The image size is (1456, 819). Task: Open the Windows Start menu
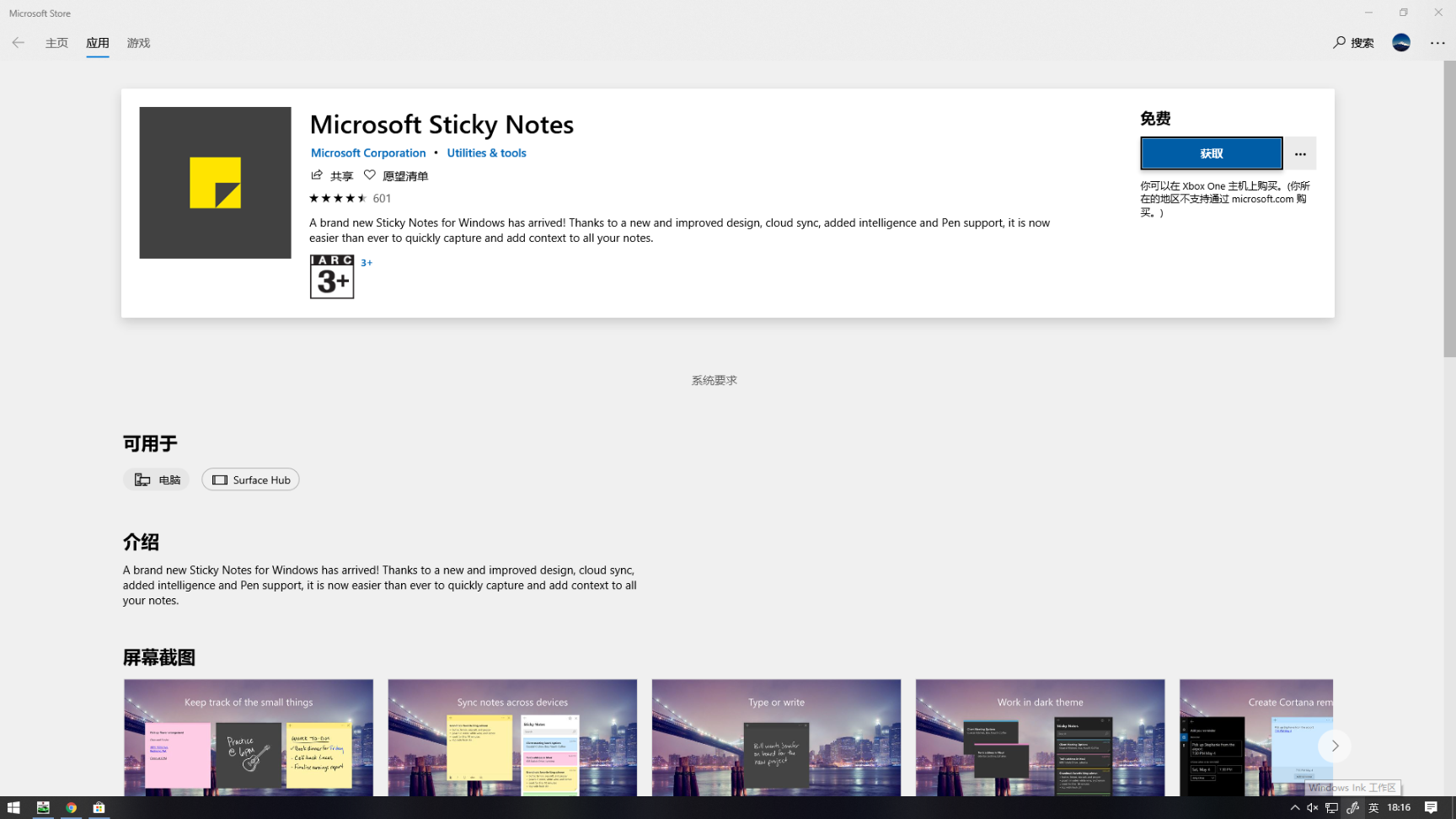tap(13, 807)
